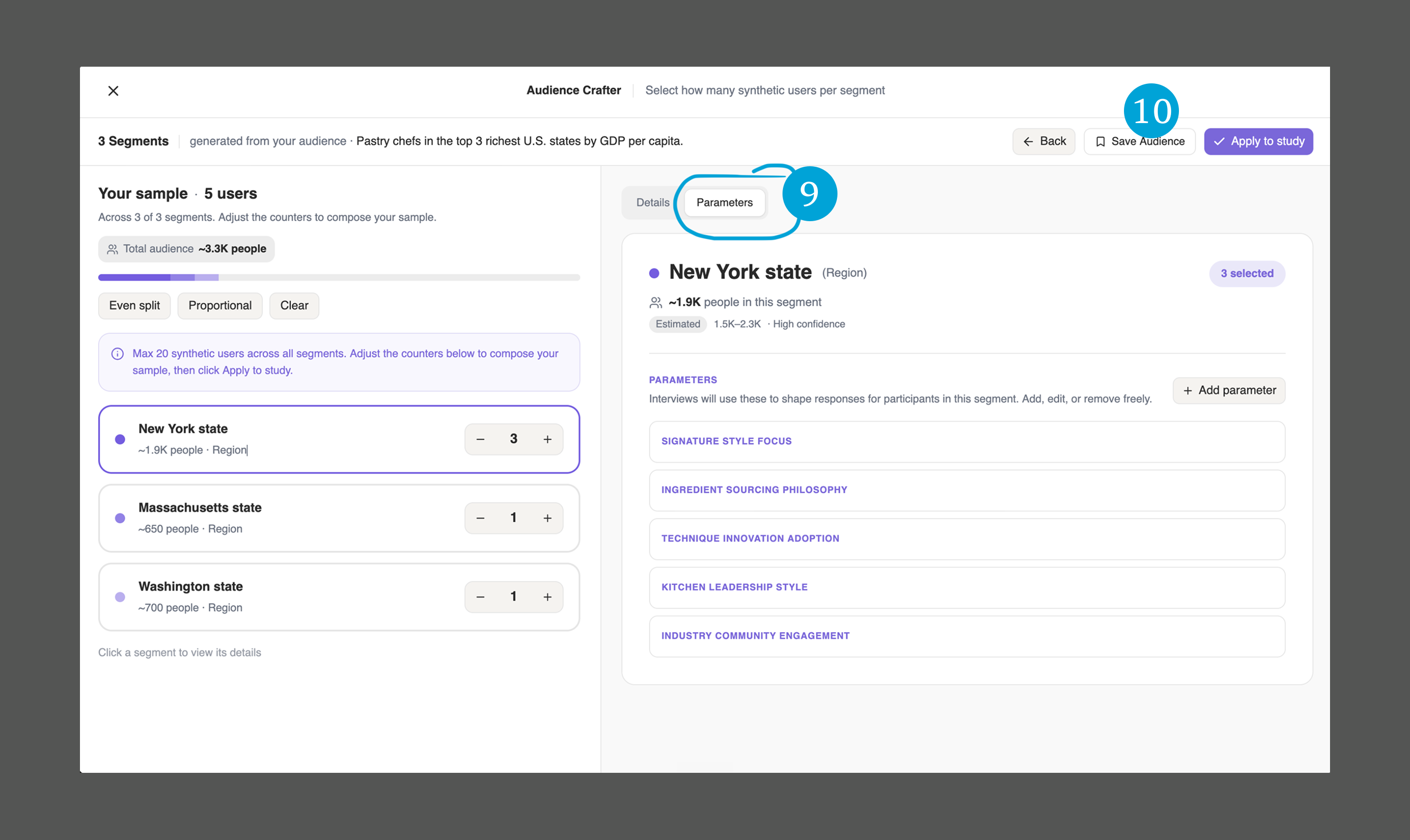Apply the sample with Apply to study

coord(1258,141)
